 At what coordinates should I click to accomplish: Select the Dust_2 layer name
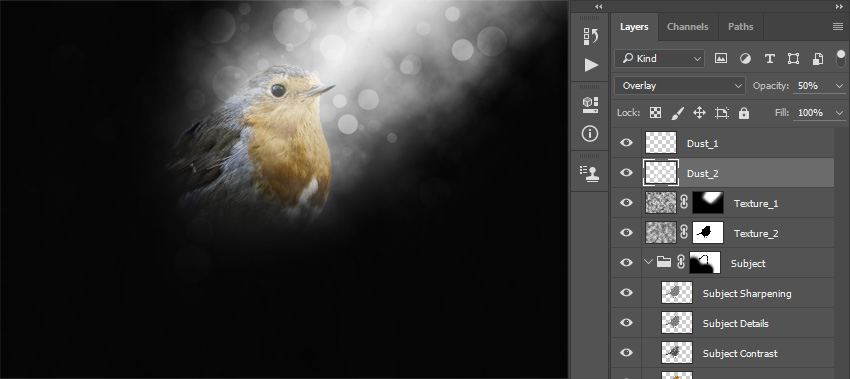point(703,174)
